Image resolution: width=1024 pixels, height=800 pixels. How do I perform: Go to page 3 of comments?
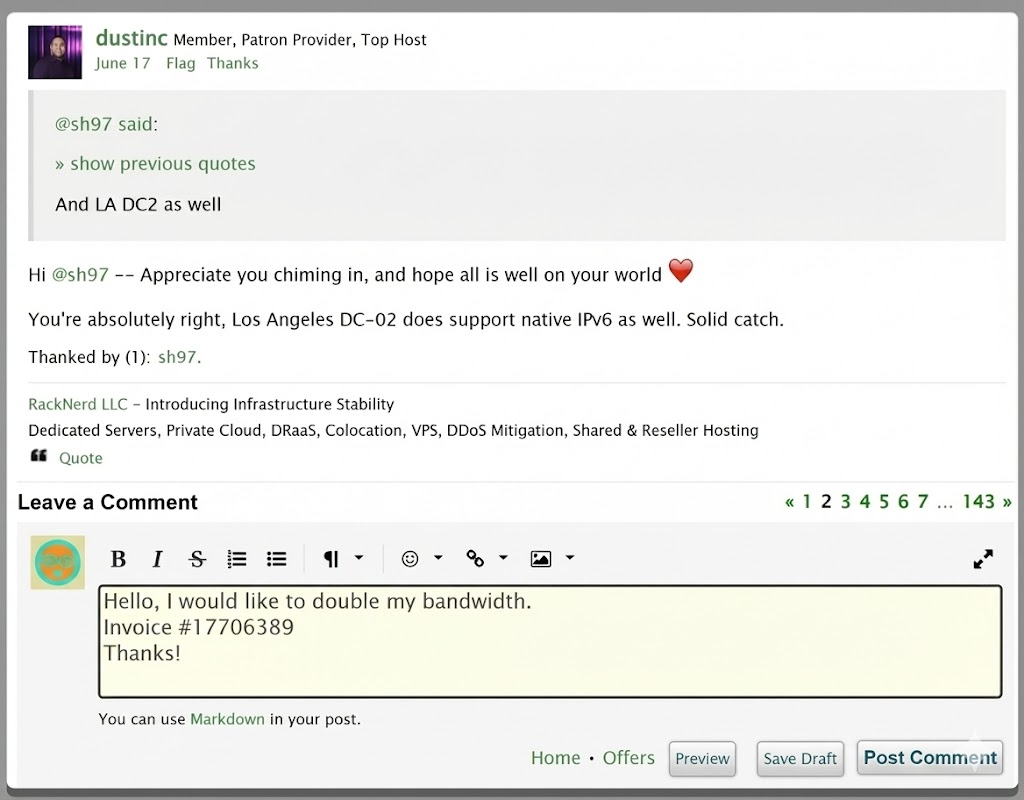pos(845,502)
